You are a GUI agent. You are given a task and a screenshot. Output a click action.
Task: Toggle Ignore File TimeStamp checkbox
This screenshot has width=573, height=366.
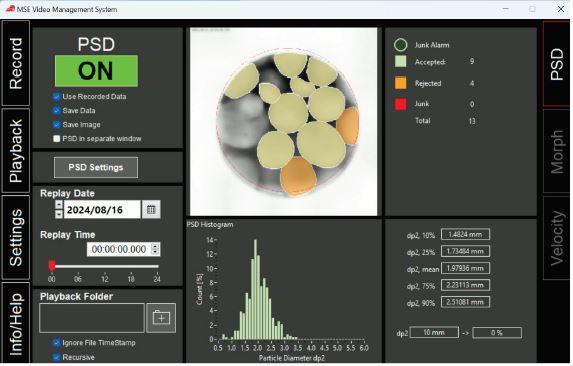pyautogui.click(x=56, y=343)
